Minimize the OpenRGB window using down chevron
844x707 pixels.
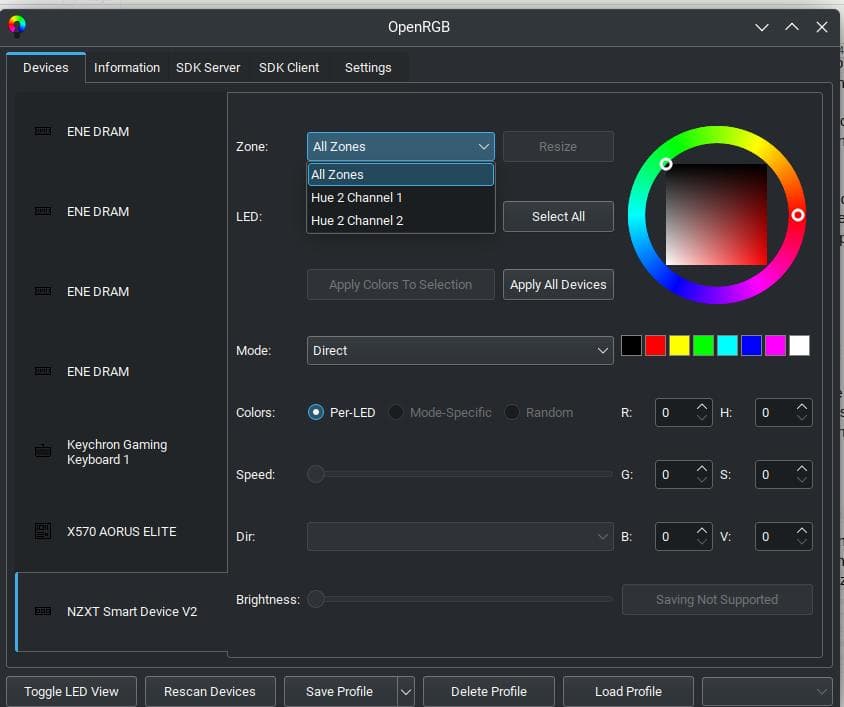point(762,27)
